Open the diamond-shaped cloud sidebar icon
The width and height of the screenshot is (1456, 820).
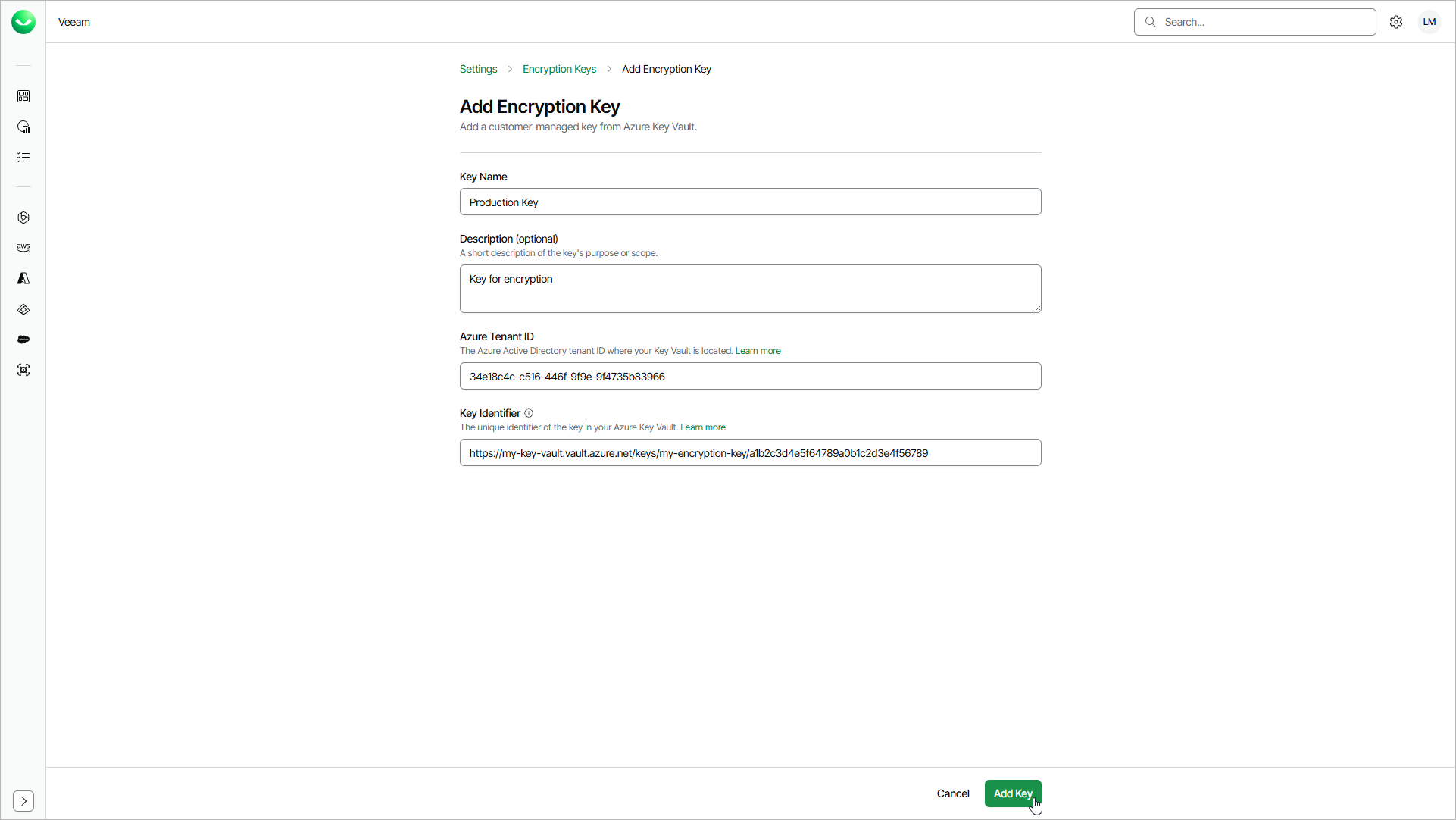(23, 309)
